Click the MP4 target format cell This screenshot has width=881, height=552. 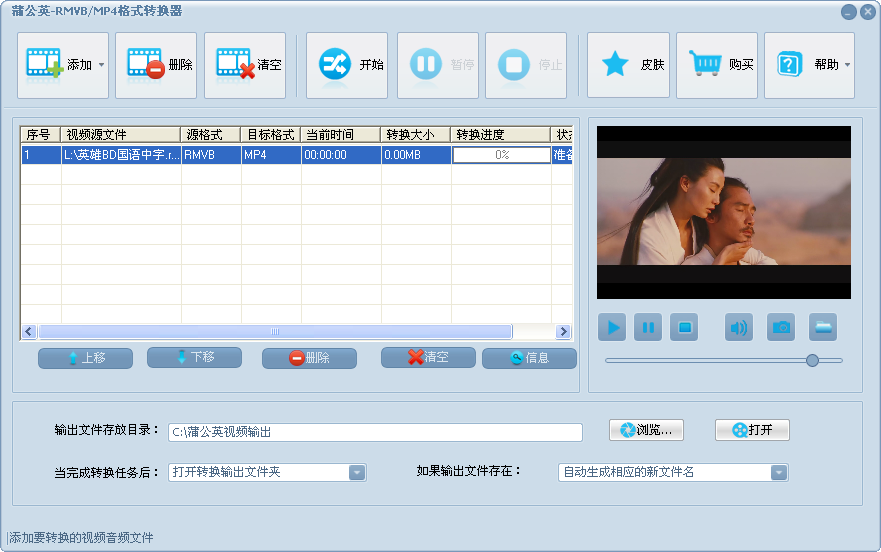click(271, 155)
